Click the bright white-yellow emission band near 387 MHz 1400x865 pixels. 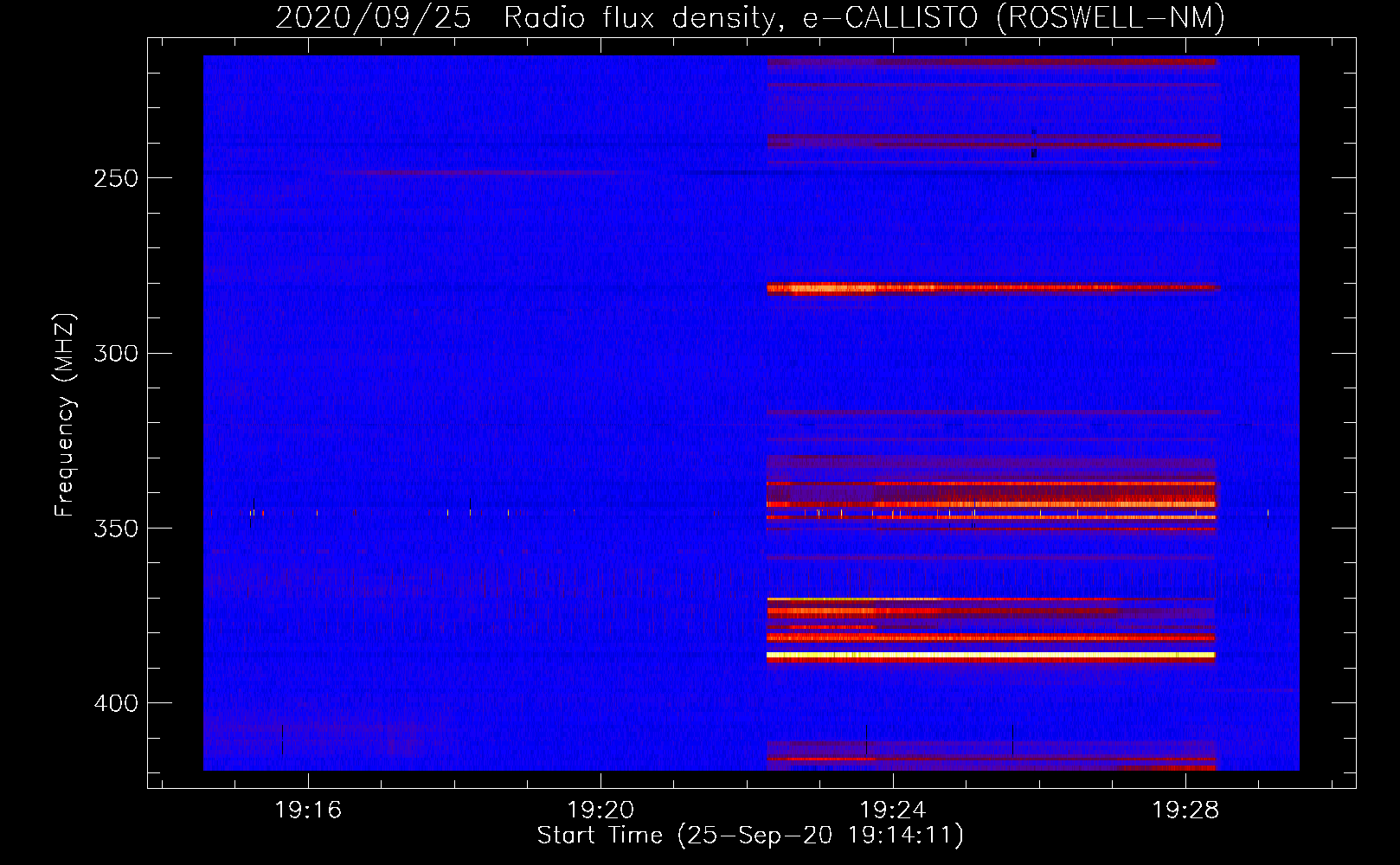(991, 657)
